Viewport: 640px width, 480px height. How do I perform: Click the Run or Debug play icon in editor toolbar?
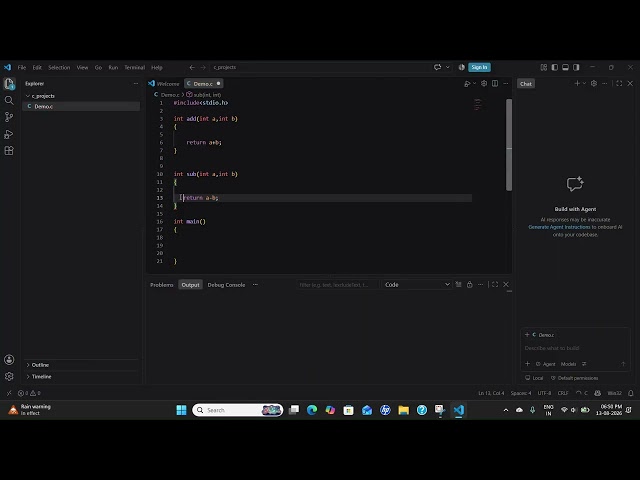tap(467, 84)
